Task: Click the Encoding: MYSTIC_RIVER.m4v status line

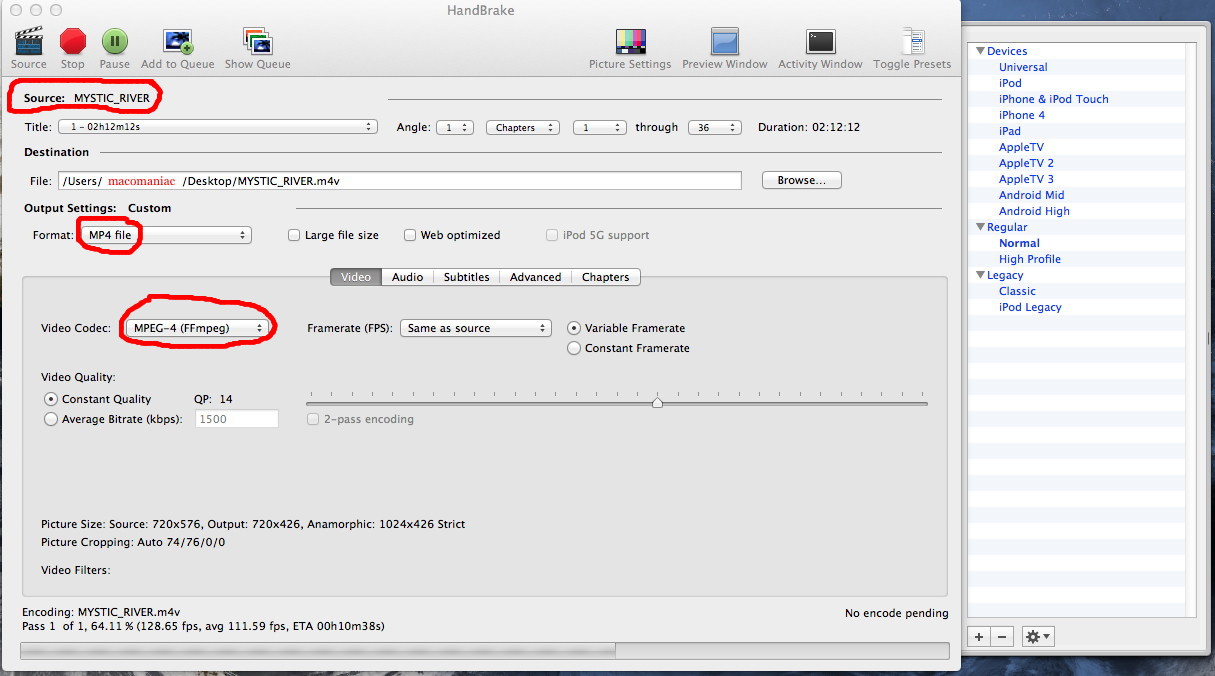Action: tap(101, 612)
